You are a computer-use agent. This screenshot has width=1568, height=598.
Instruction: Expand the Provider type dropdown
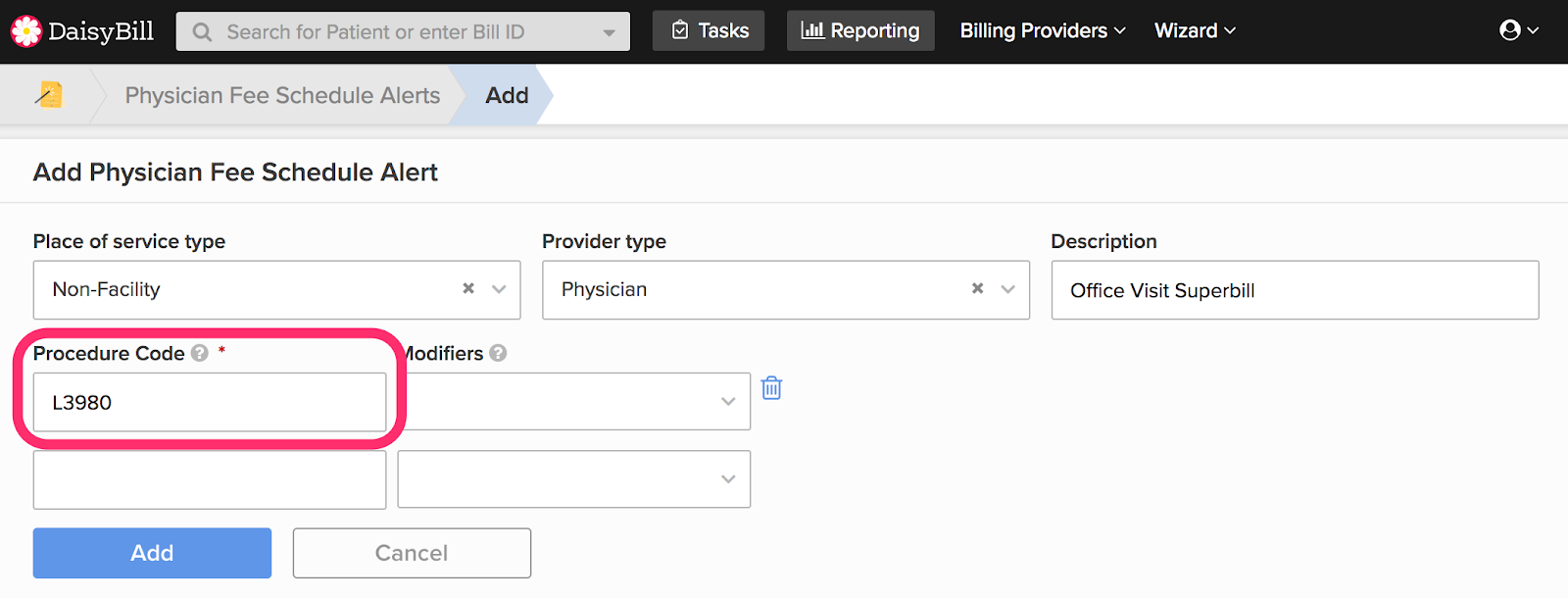1007,289
